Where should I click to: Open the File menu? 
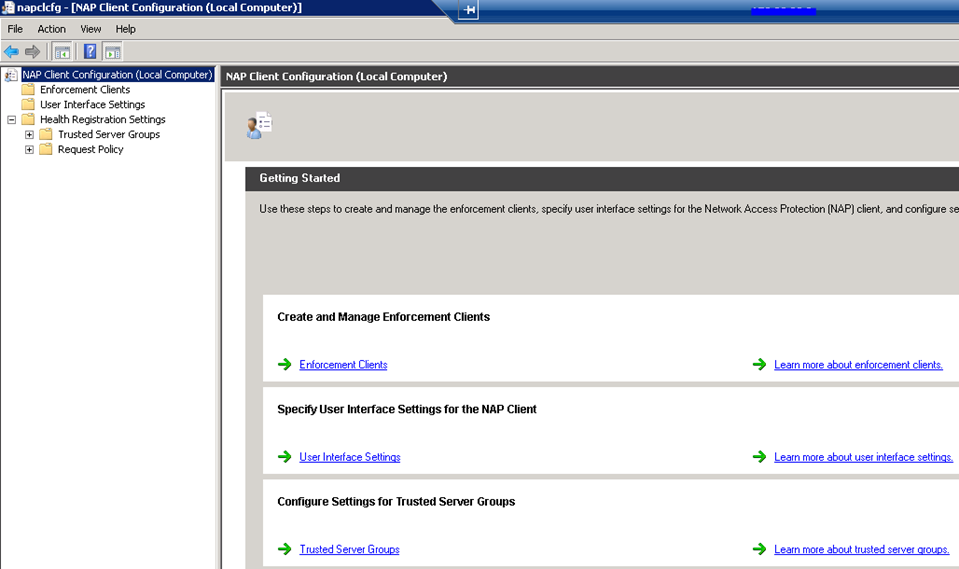click(15, 29)
